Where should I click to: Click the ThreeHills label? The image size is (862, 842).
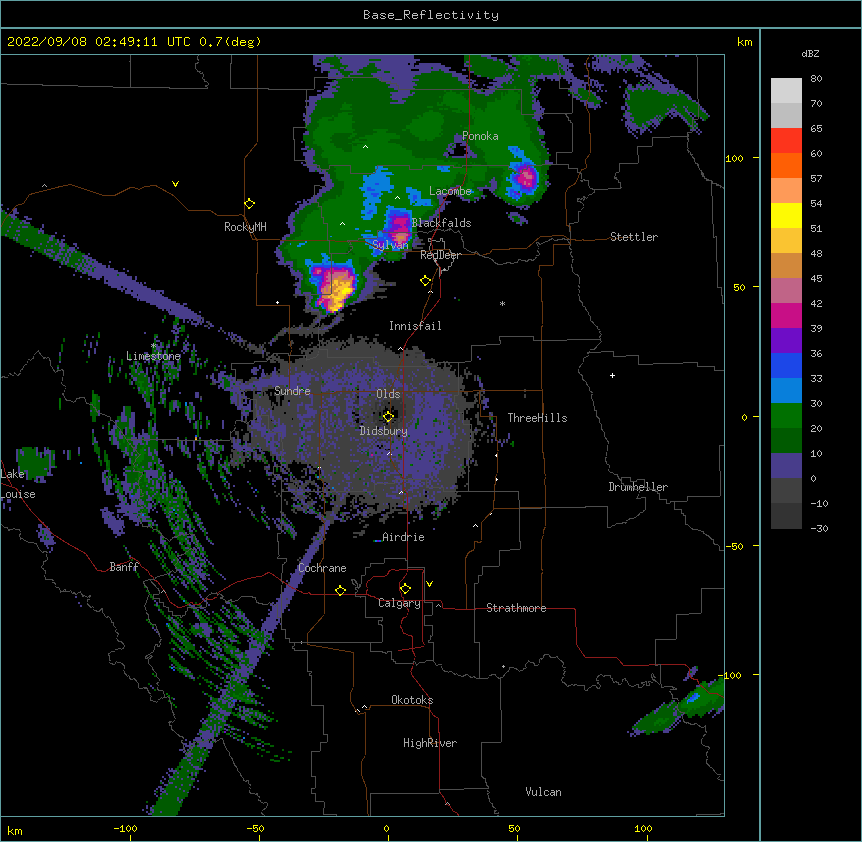[x=537, y=418]
